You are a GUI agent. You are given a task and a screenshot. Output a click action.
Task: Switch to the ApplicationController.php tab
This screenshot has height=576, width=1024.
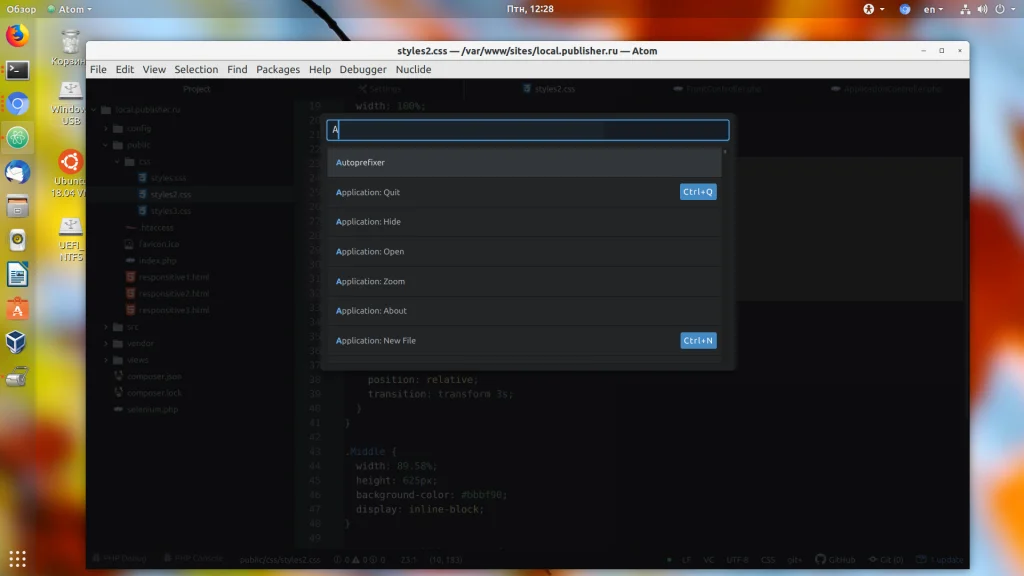[x=888, y=89]
